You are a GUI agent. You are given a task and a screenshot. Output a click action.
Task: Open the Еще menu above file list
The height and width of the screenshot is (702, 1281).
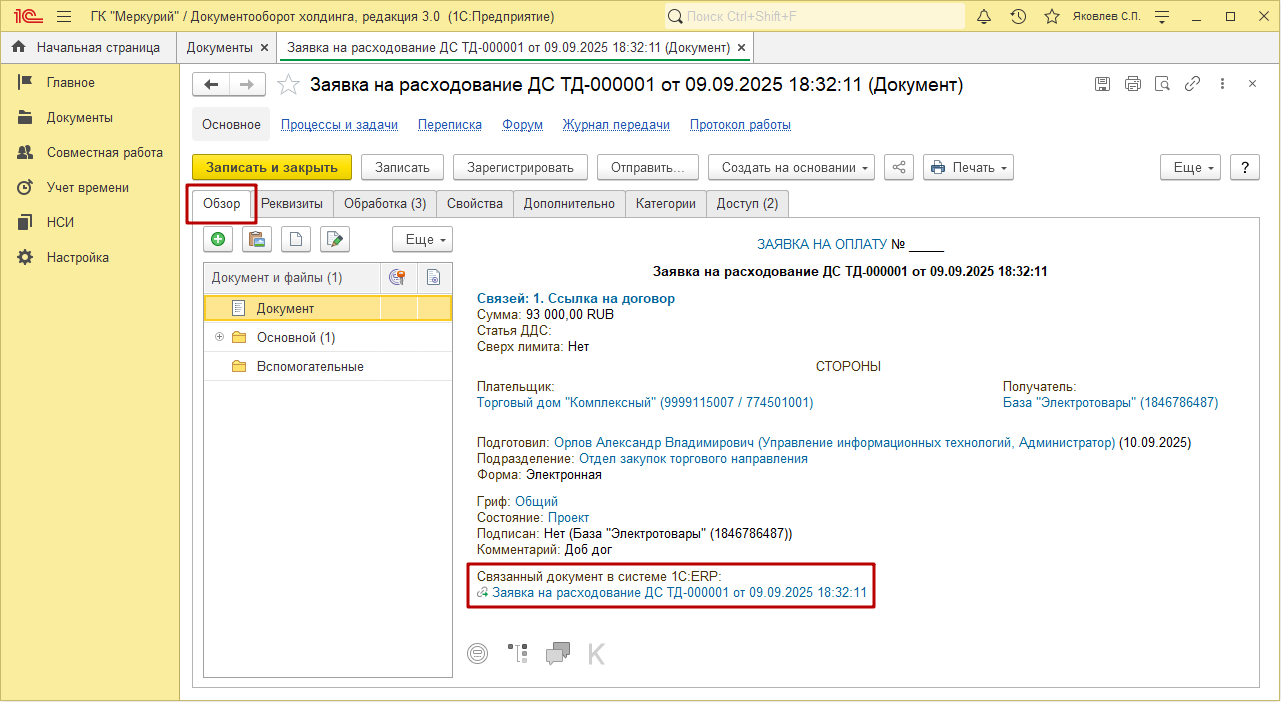tap(423, 239)
